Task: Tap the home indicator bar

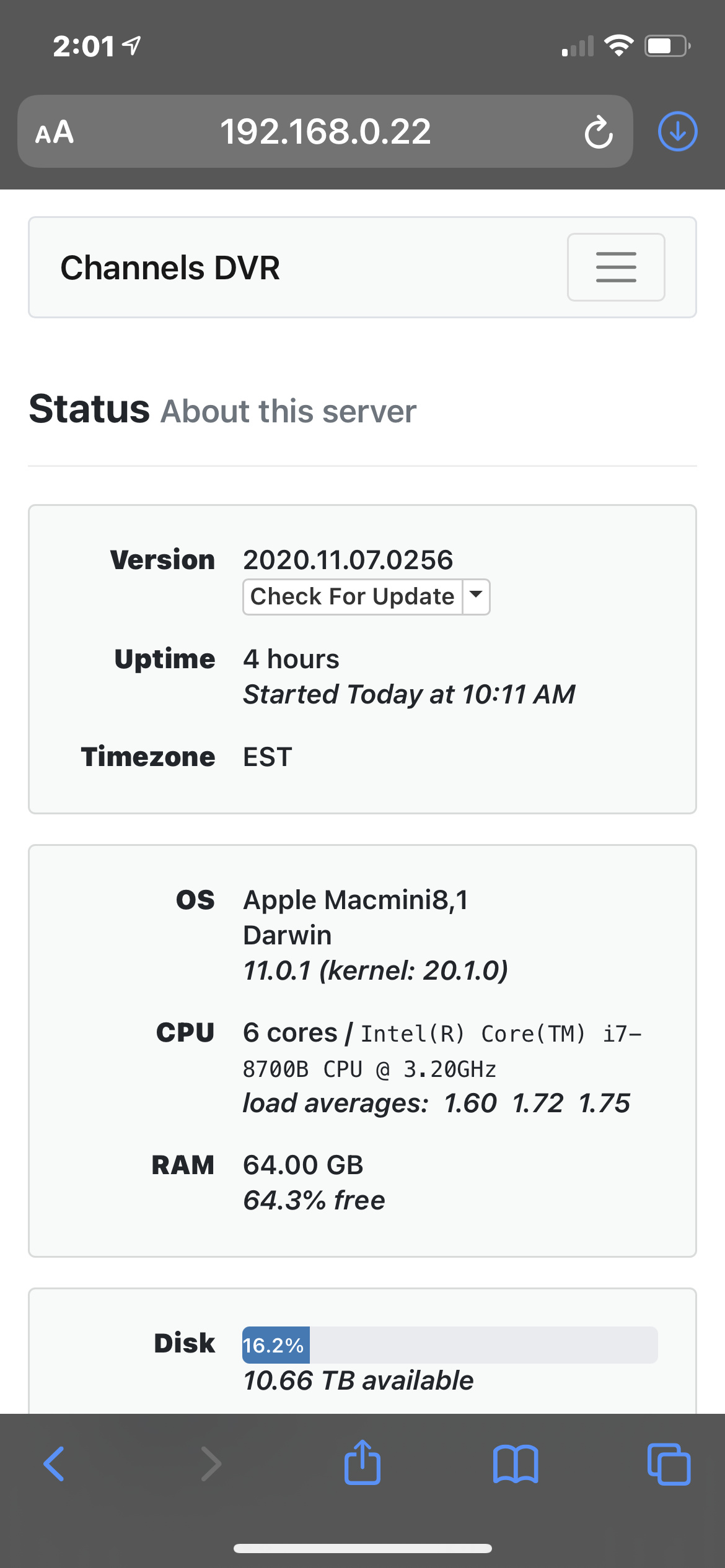Action: coord(362,1548)
